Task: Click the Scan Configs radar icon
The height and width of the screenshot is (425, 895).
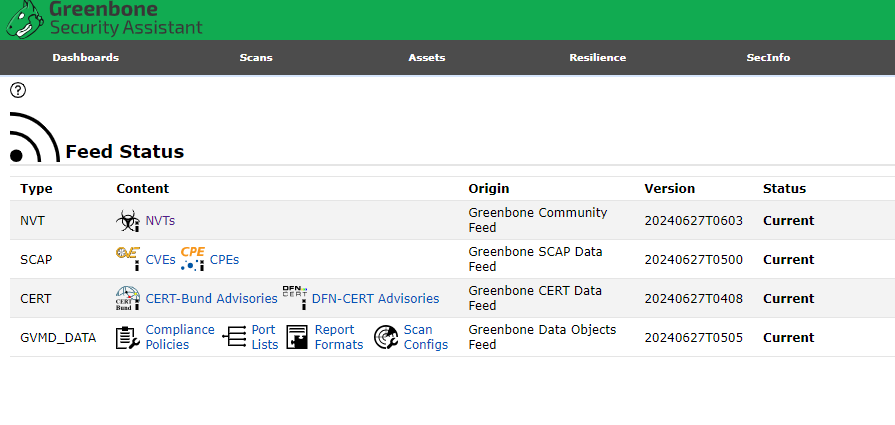Action: pyautogui.click(x=386, y=337)
